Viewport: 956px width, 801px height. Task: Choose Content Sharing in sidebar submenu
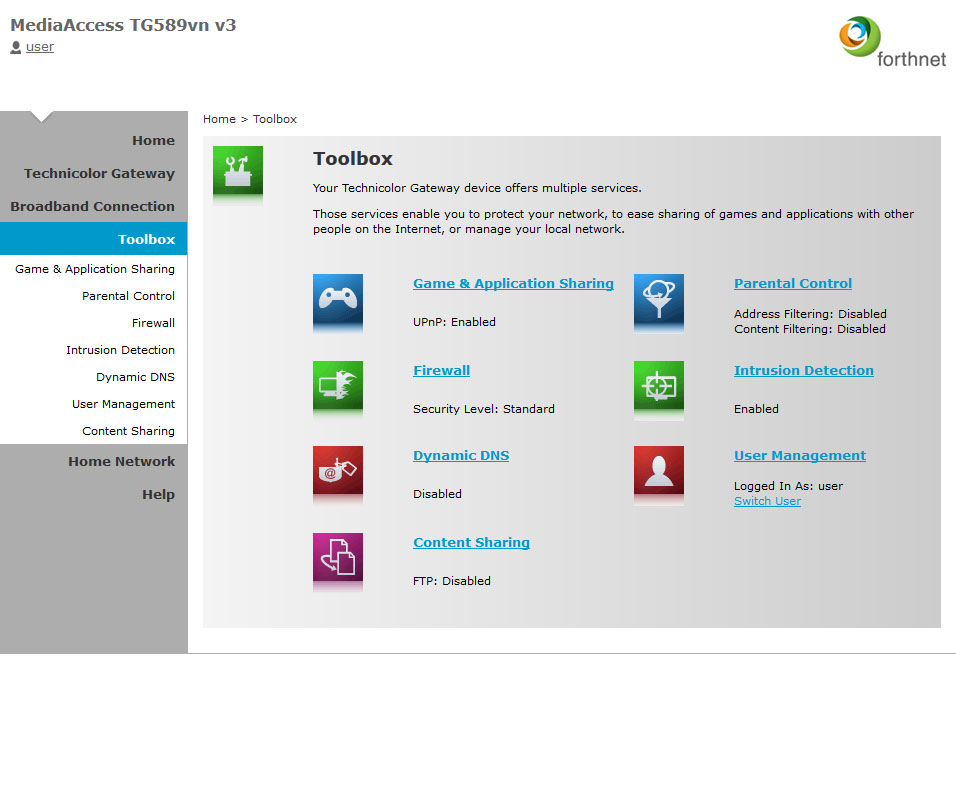(x=129, y=431)
